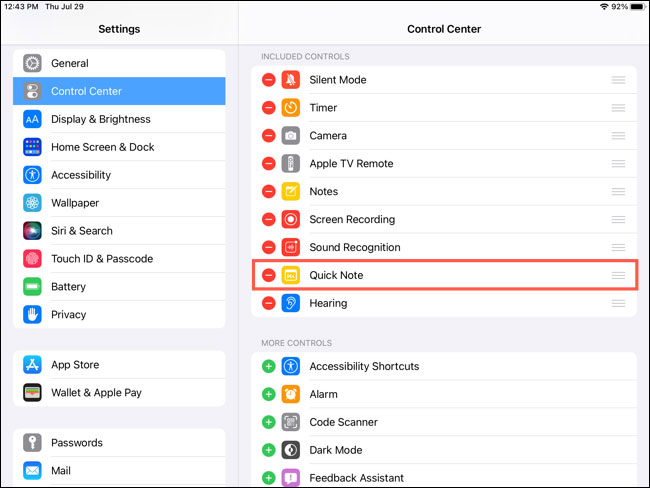Tap the Screen Recording icon
Screen dimensions: 650x488
(x=291, y=219)
